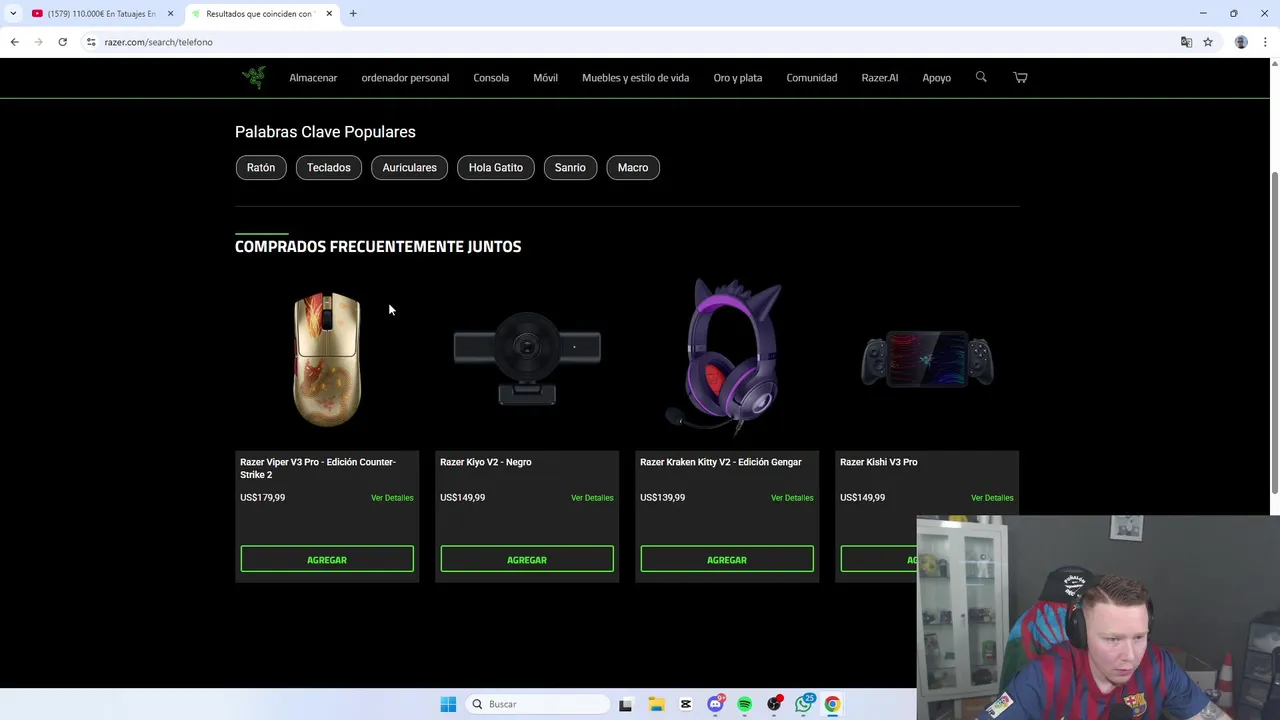Click the address bar URL

[158, 42]
